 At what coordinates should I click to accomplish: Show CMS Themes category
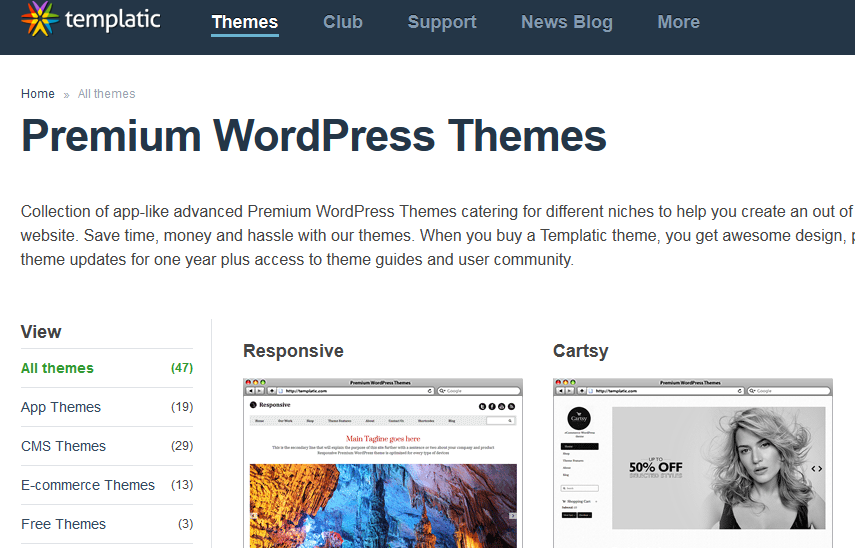coord(63,446)
